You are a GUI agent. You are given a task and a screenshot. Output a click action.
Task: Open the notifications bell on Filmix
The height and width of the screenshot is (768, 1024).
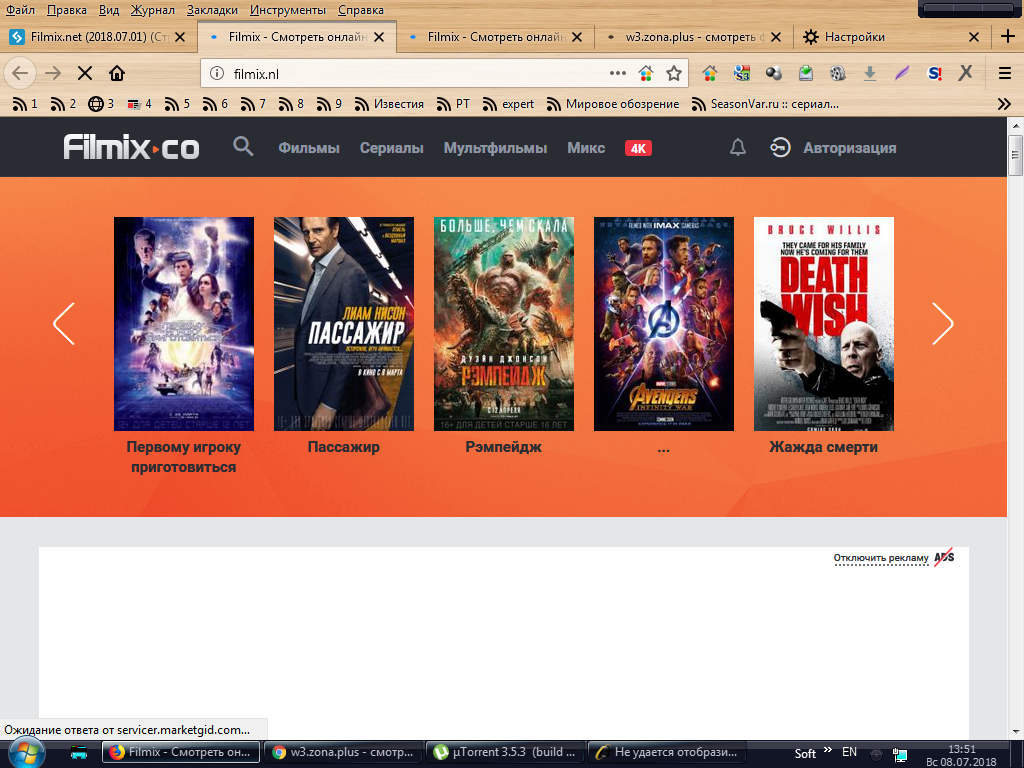[738, 148]
